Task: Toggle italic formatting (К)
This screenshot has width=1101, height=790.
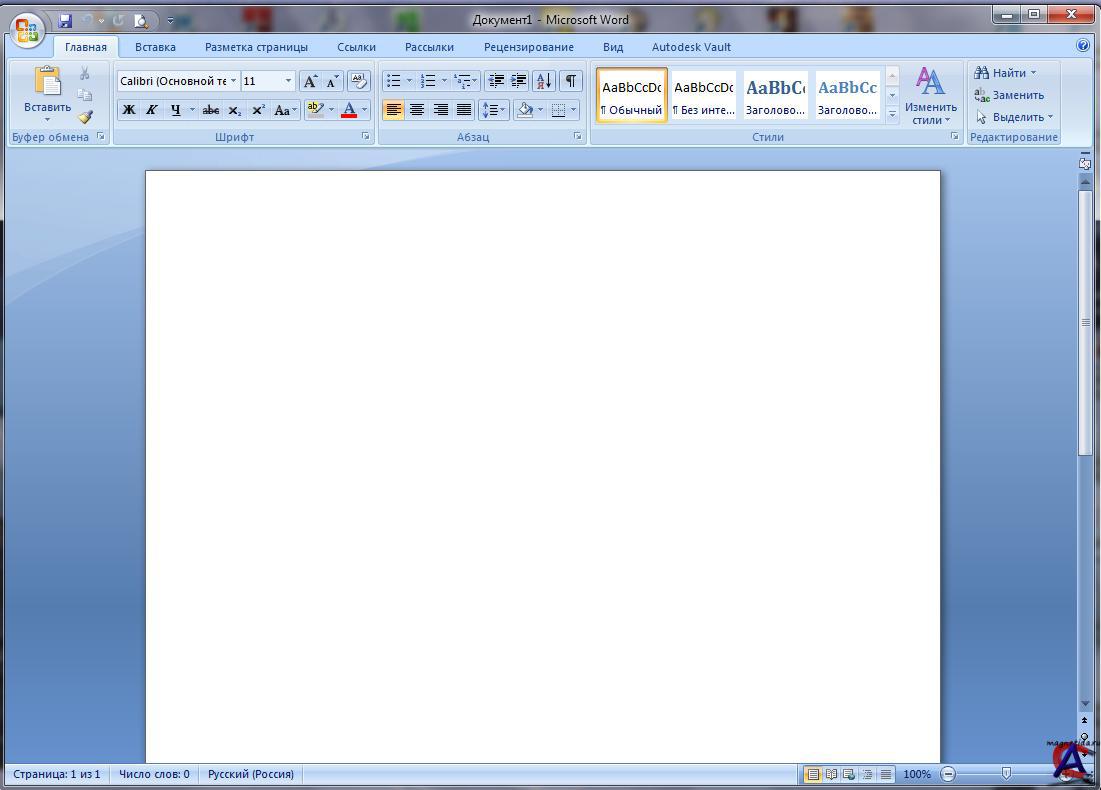Action: click(x=151, y=110)
